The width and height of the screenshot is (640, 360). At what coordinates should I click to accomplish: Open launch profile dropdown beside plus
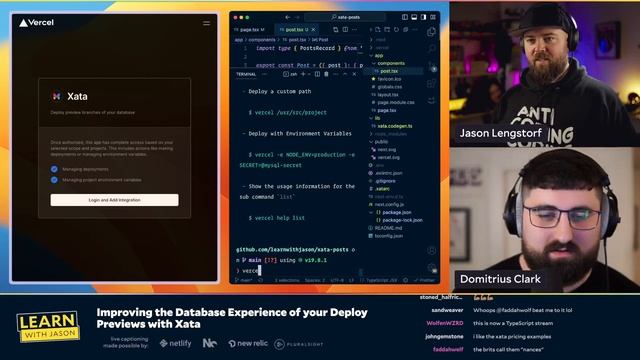click(x=309, y=74)
